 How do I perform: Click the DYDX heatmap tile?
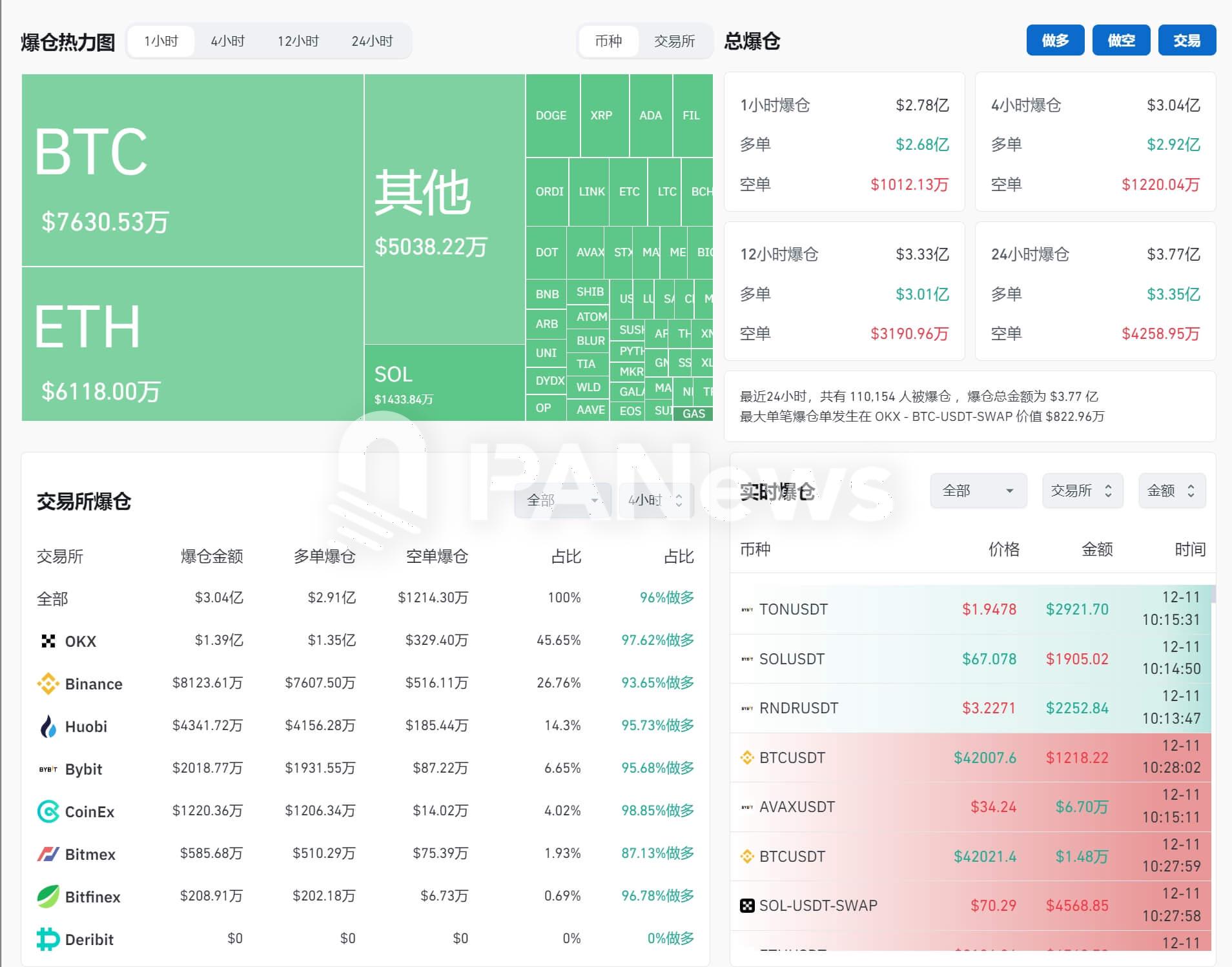coord(546,381)
